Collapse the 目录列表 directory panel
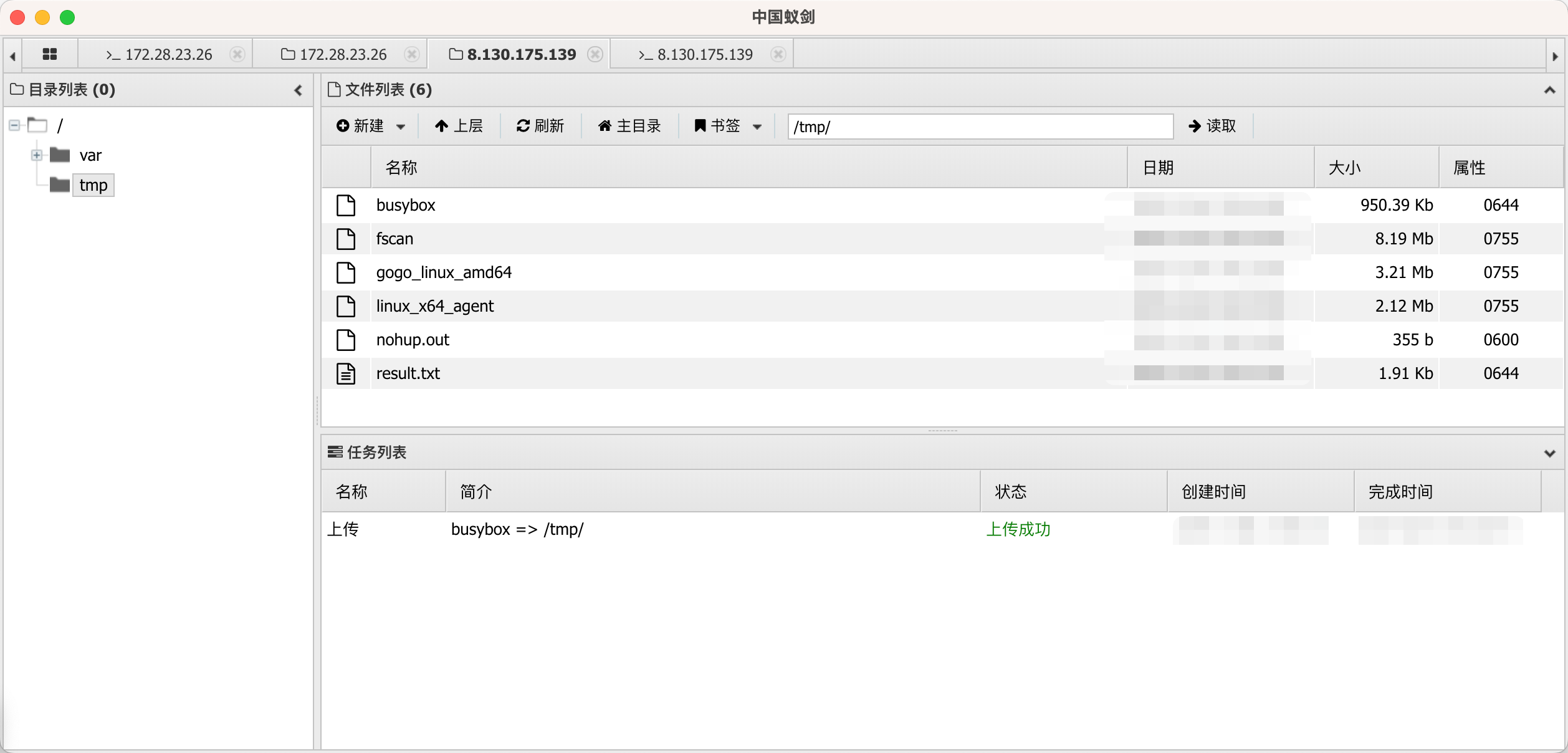The image size is (1568, 753). pos(299,90)
